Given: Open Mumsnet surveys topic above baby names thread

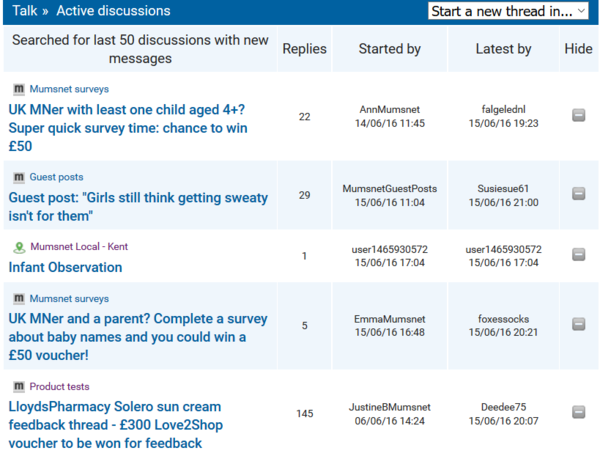Looking at the screenshot, I should point(69,299).
